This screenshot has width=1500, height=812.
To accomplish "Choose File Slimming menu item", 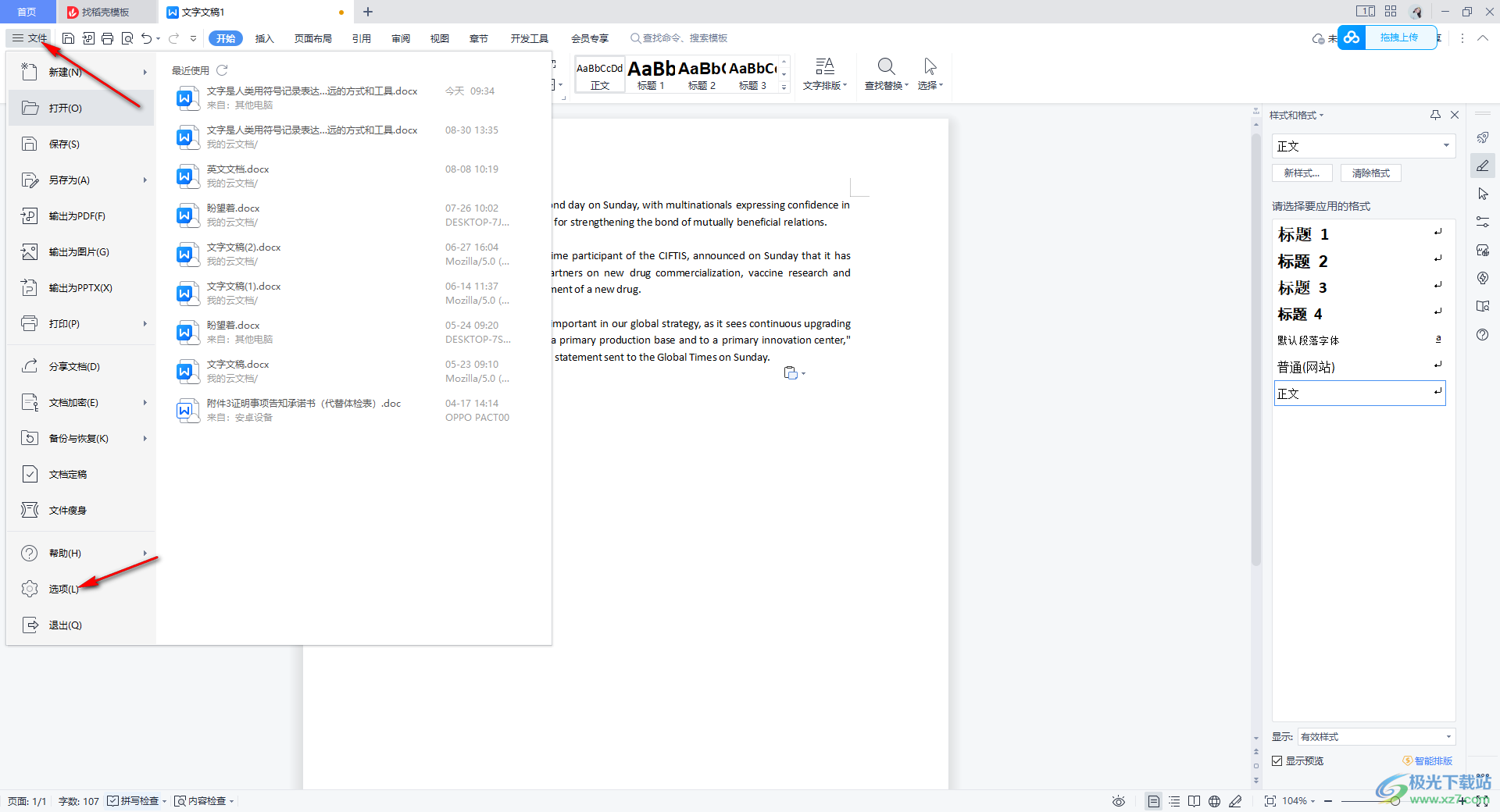I will (81, 510).
